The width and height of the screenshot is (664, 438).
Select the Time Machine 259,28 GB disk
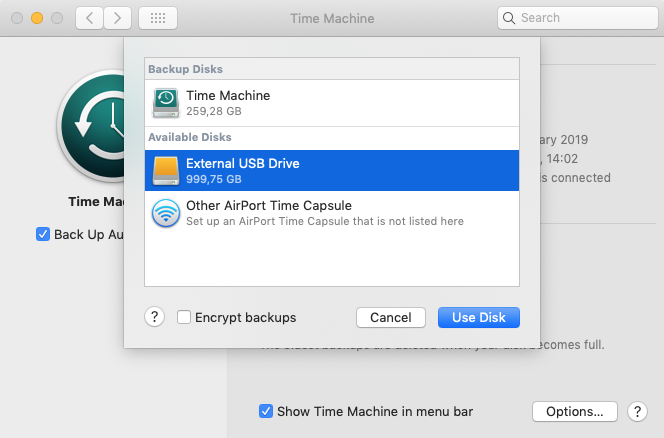click(331, 102)
